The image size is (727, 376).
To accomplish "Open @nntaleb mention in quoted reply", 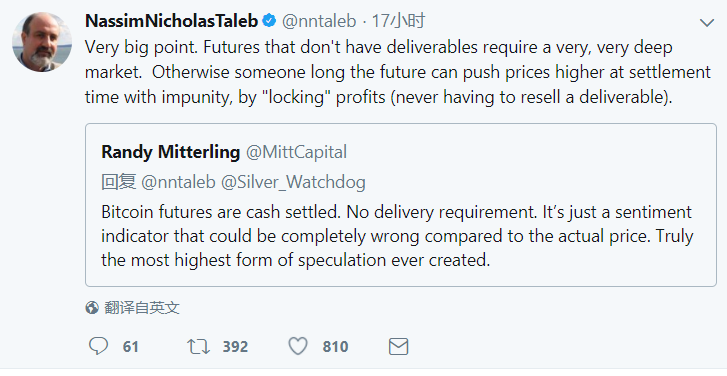I will [x=178, y=182].
